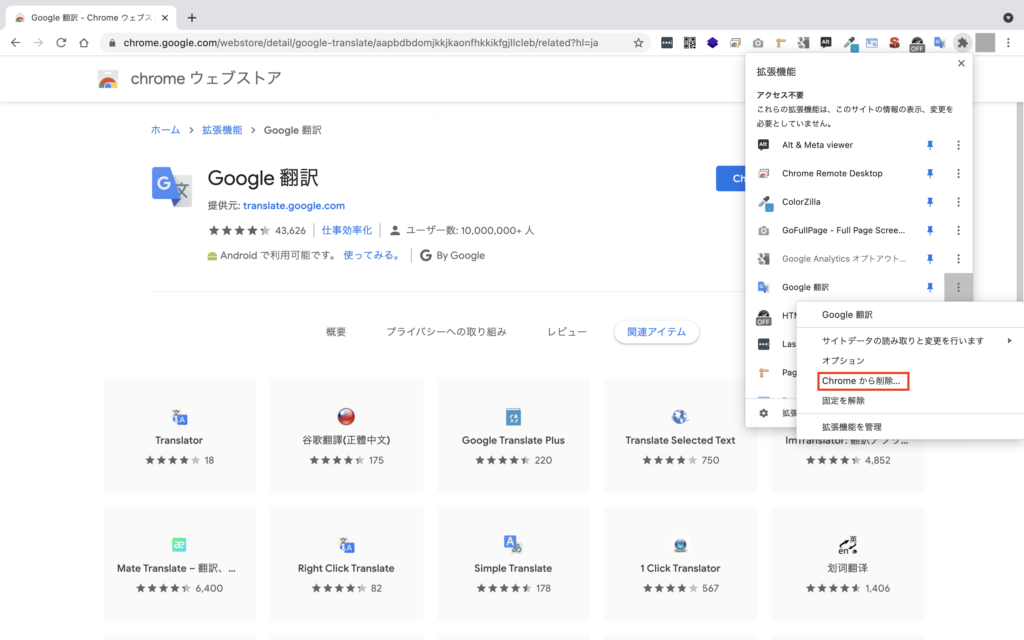Click the Page Ruler toolbar icon
This screenshot has height=640, width=1024.
780,43
